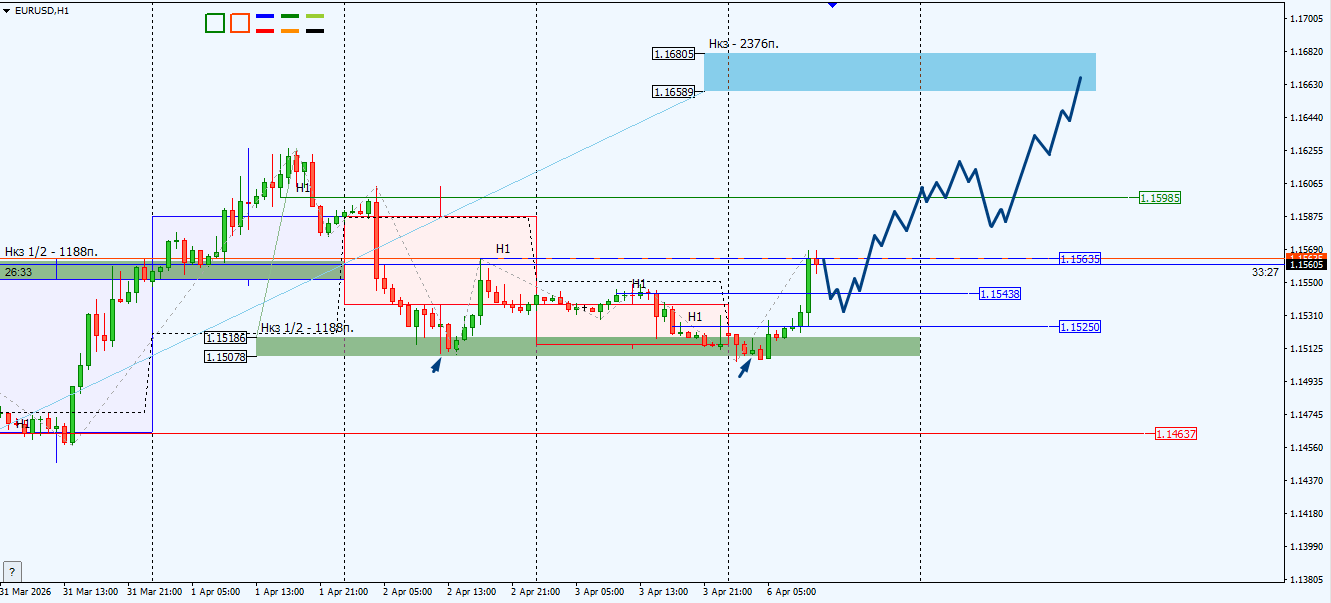Click the 1.14637 red level label
Screen dimensions: 1331x603
coord(1175,434)
